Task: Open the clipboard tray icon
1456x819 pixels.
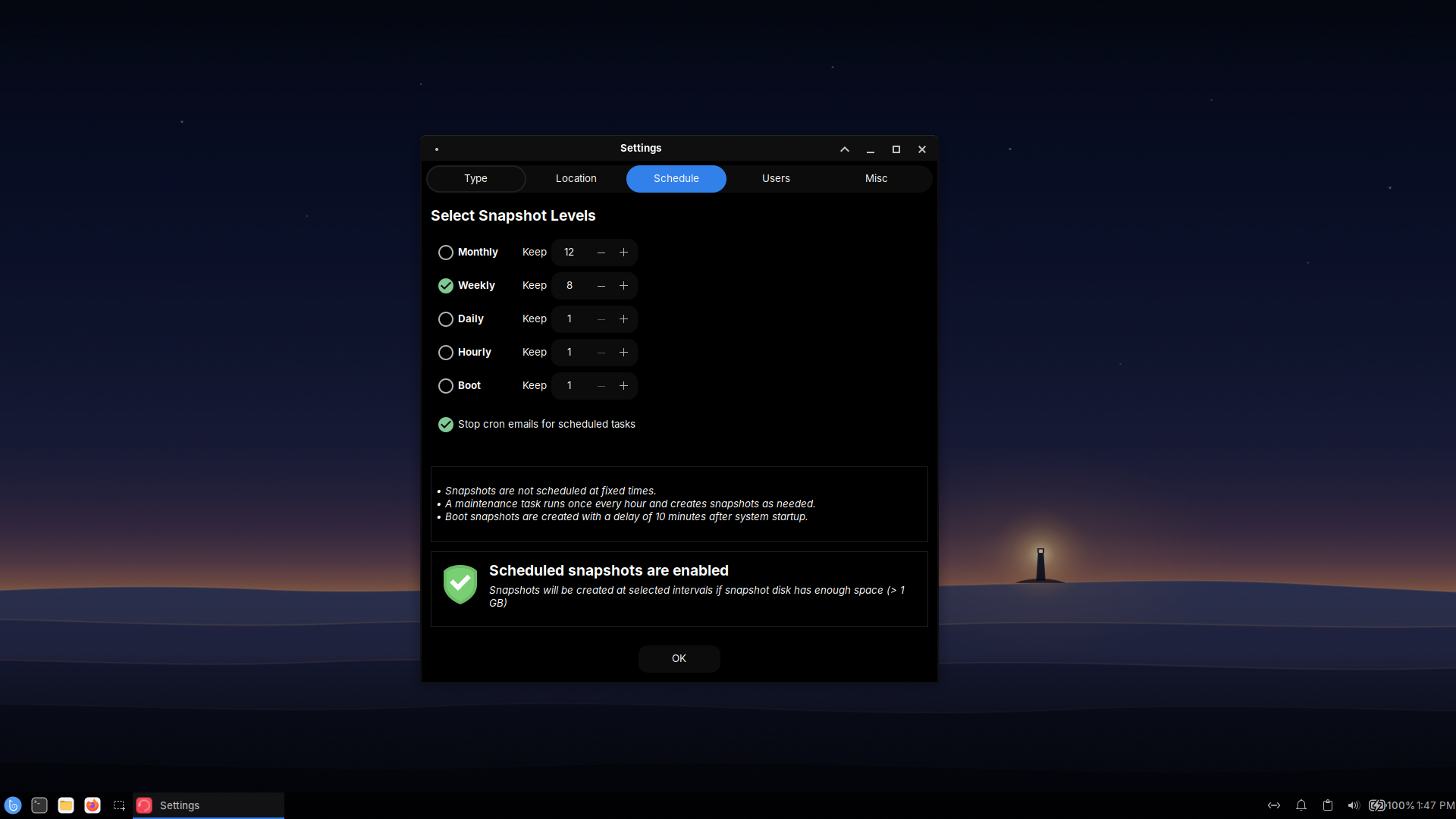Action: pyautogui.click(x=1328, y=805)
